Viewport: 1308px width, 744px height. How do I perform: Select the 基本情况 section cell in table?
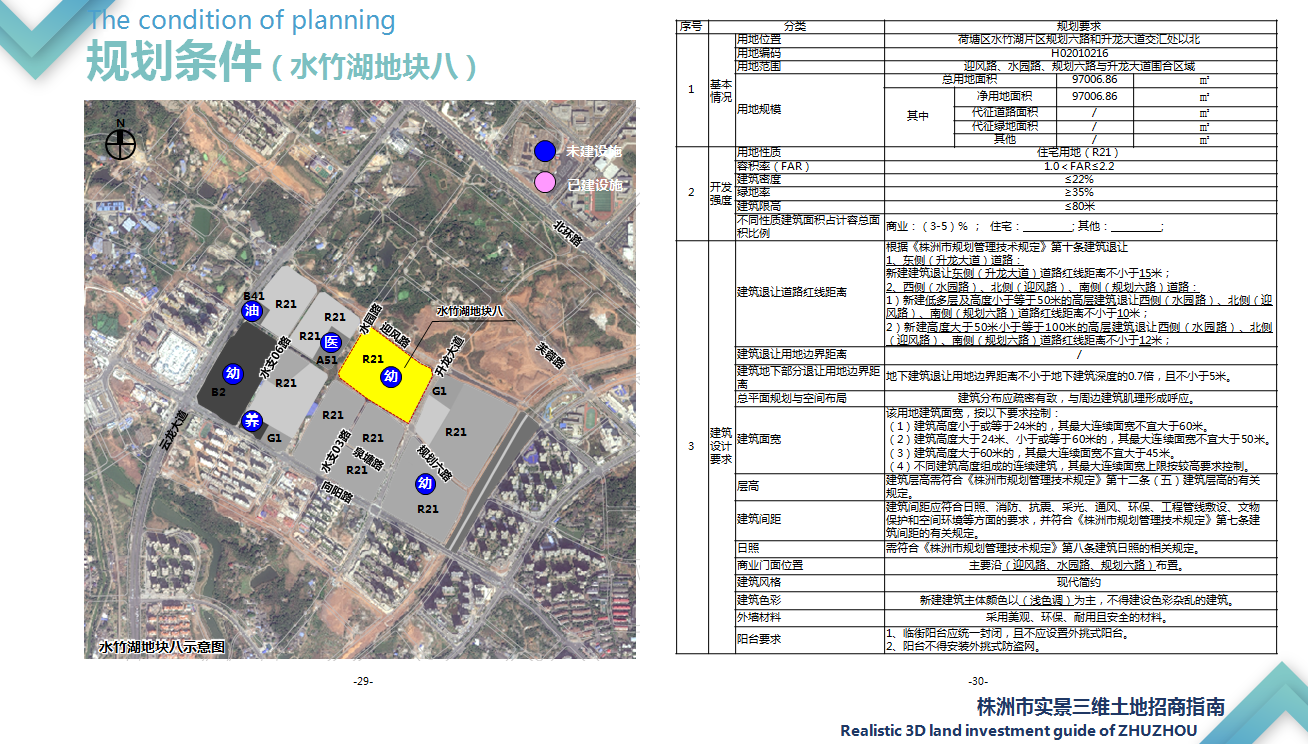720,91
